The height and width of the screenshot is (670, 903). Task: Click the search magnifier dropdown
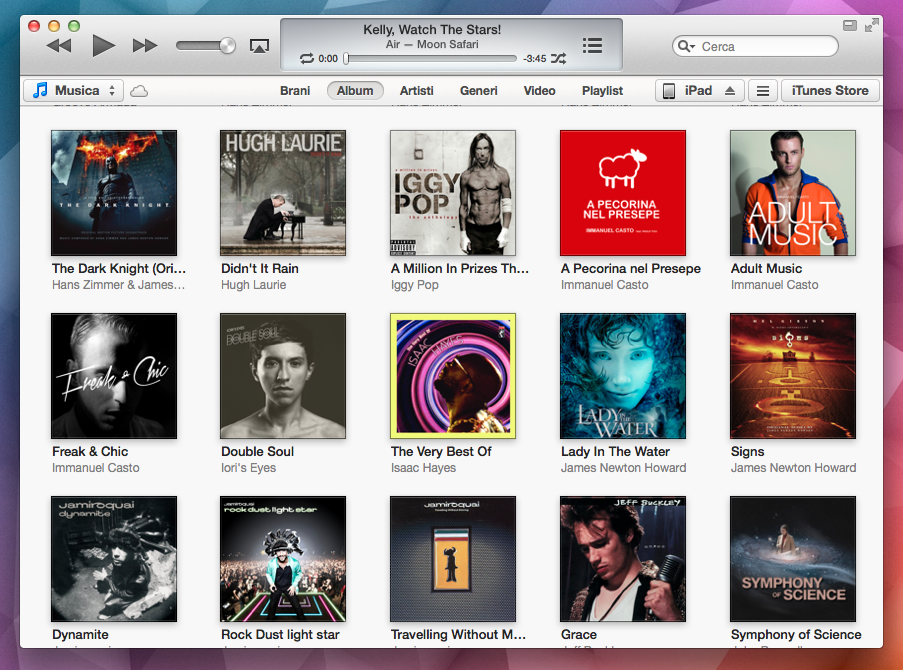pos(686,46)
